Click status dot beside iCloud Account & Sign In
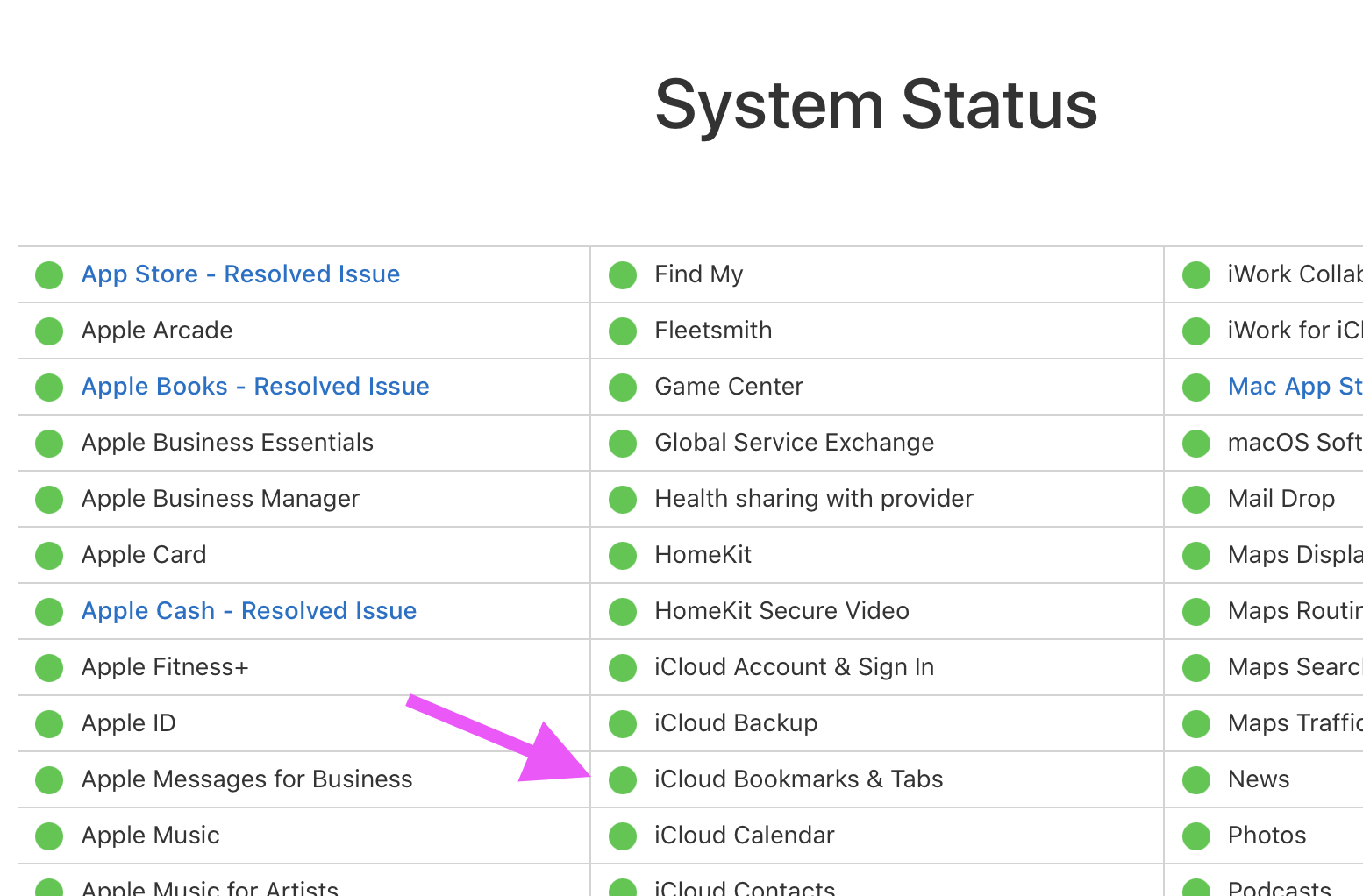Screen dimensions: 1363x896 (x=623, y=668)
